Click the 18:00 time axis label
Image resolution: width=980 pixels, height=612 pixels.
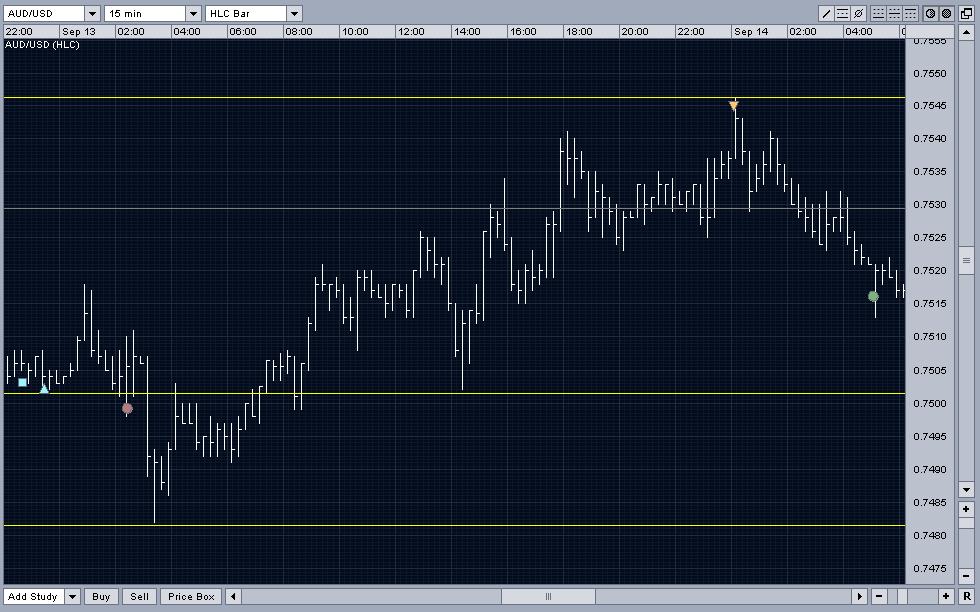click(579, 31)
